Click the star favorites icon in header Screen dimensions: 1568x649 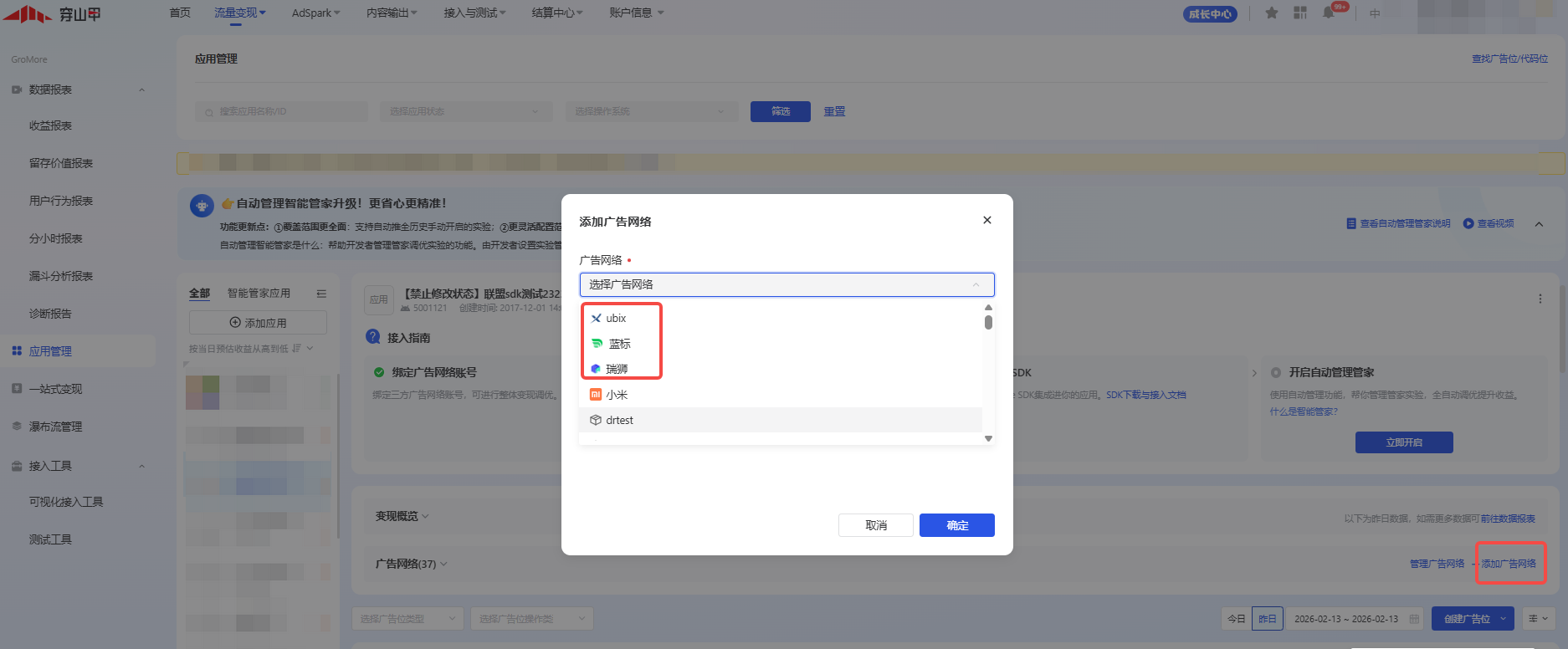1272,13
